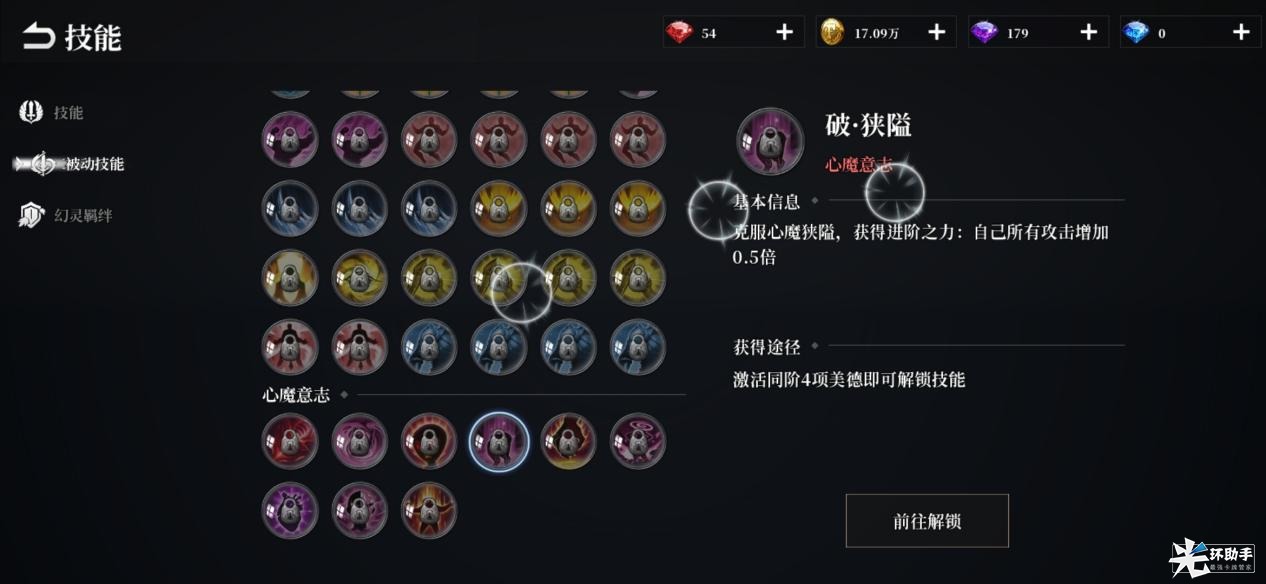
Task: Select the highlighted 破·狭隘 locked skill icon
Action: [498, 440]
